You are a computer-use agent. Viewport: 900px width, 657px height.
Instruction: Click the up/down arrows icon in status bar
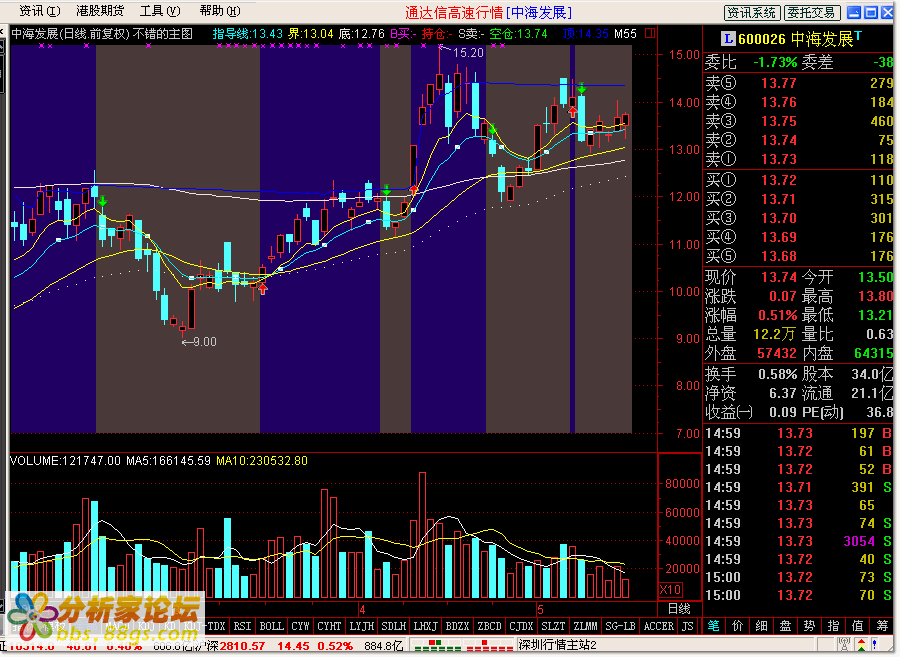[862, 645]
